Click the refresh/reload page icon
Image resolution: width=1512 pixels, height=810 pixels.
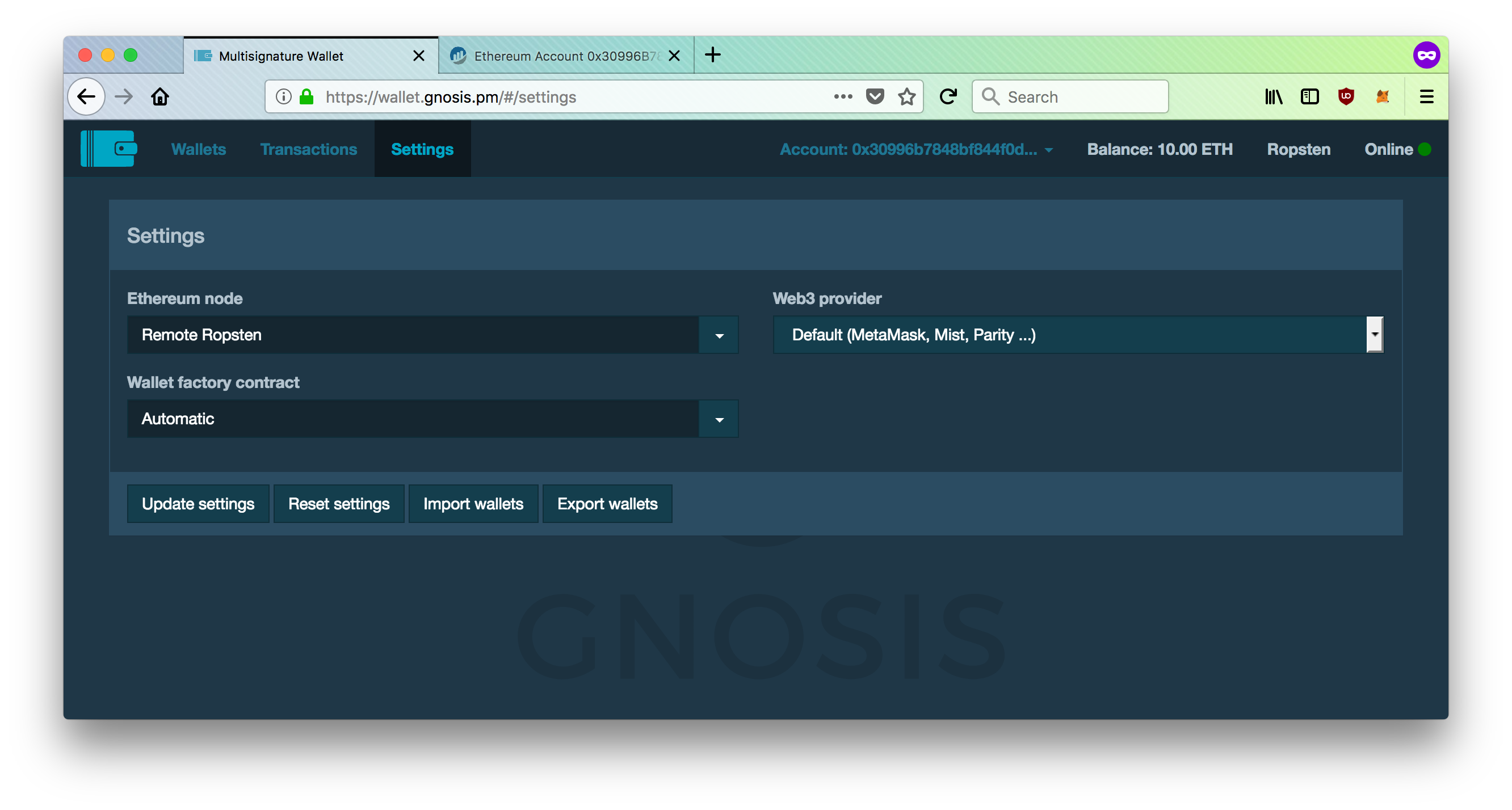(x=947, y=97)
